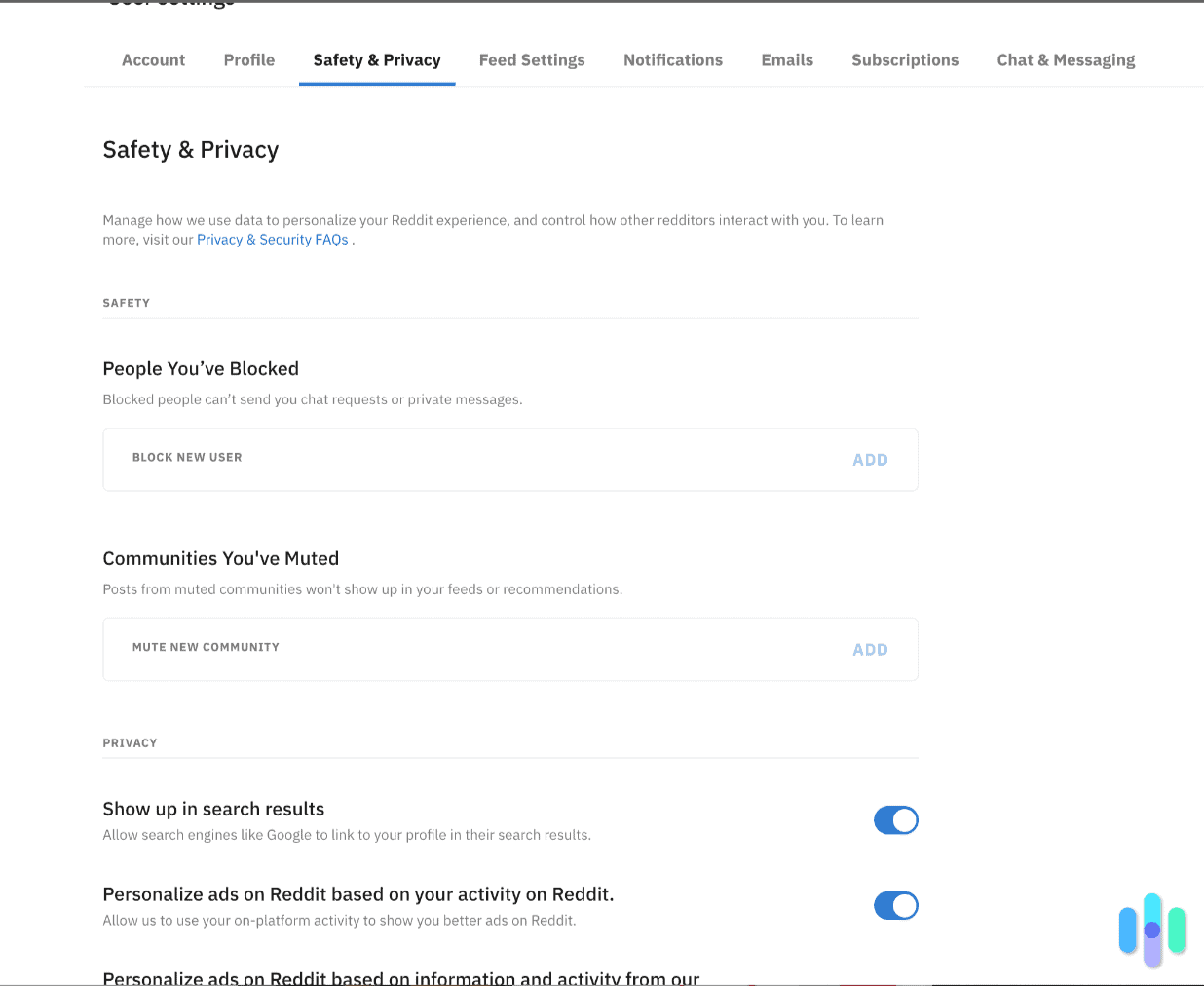This screenshot has height=986, width=1204.
Task: Select the Feed Settings tab
Action: pyautogui.click(x=532, y=59)
